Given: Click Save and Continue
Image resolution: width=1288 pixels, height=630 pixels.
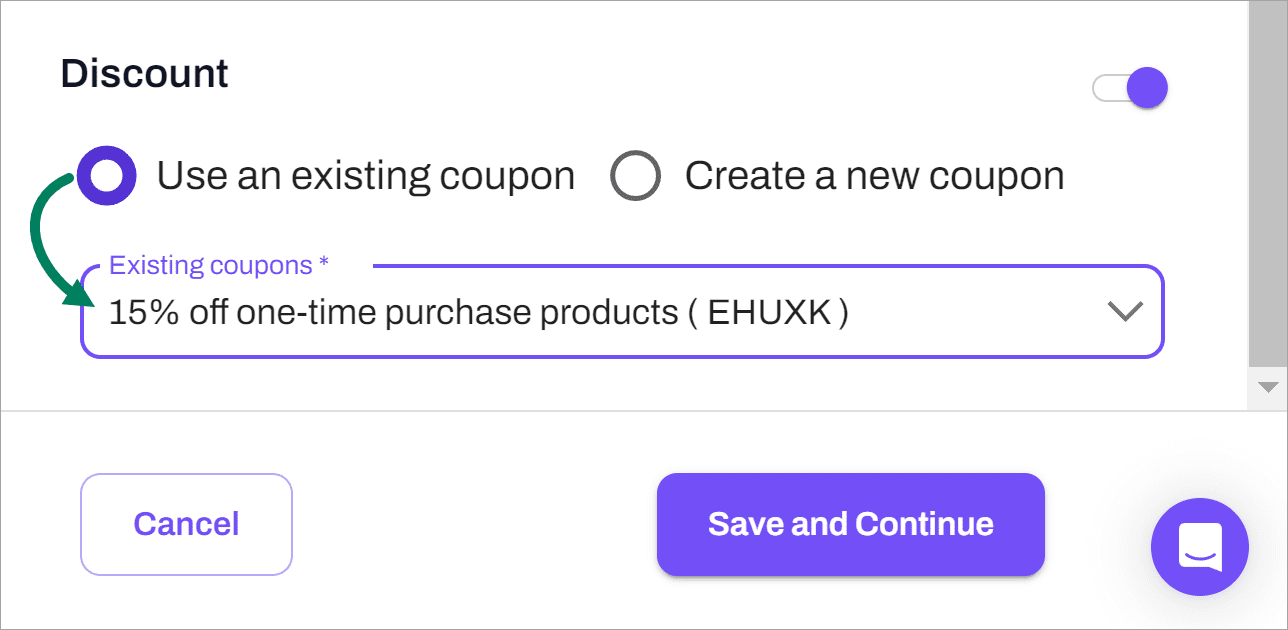Looking at the screenshot, I should tap(850, 524).
